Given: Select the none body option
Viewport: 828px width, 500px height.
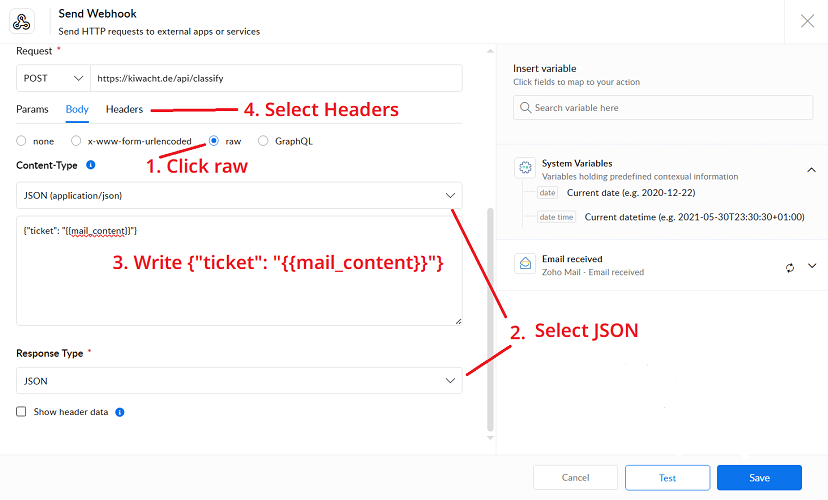Looking at the screenshot, I should click(22, 141).
